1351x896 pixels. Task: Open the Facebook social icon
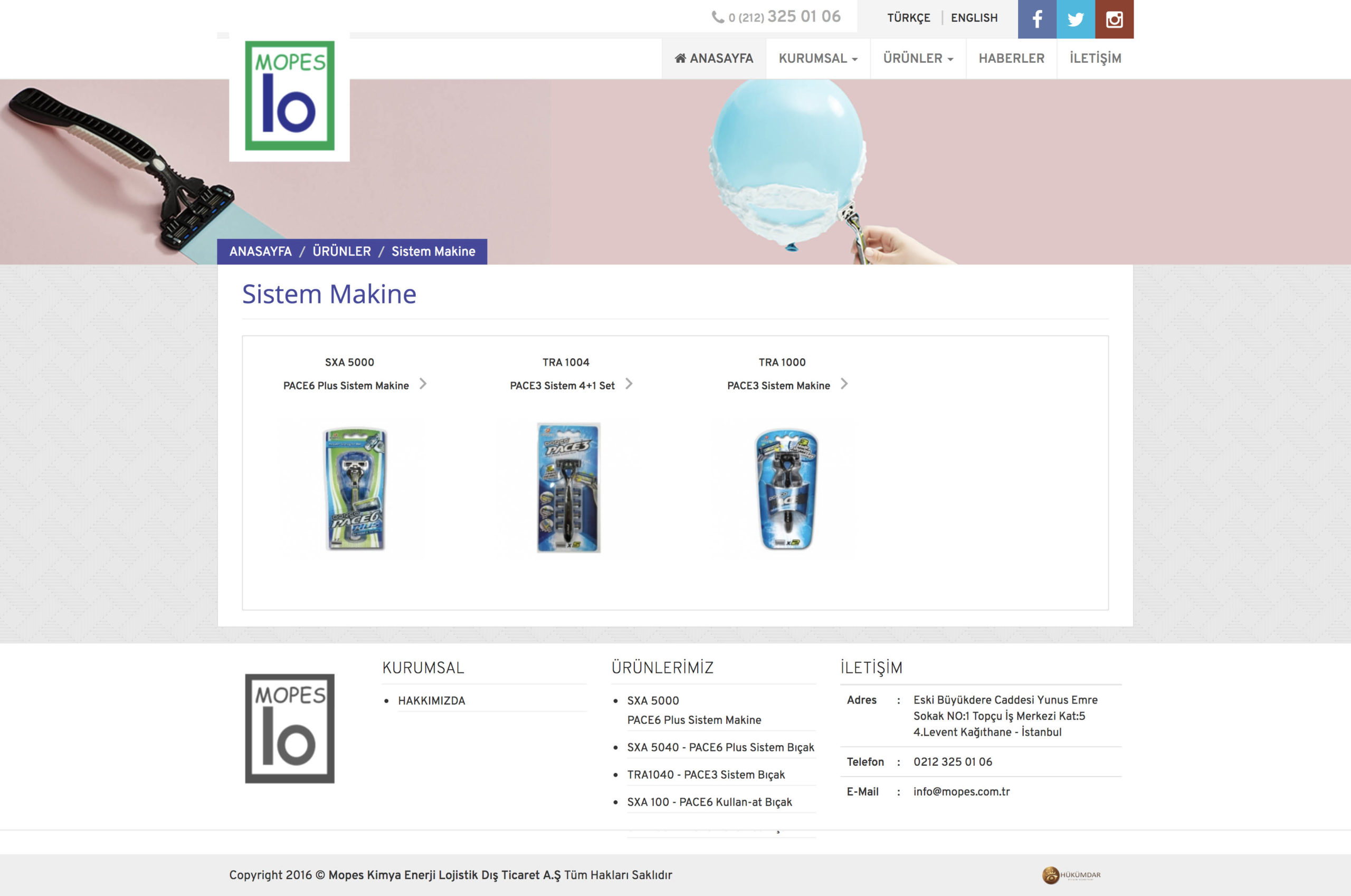click(x=1037, y=19)
